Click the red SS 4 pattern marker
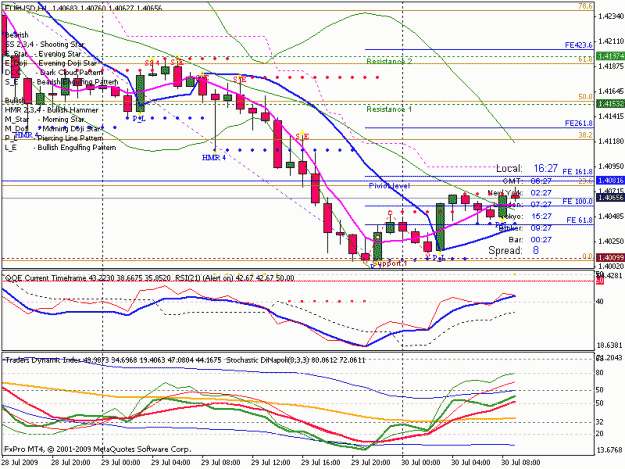The image size is (625, 469). click(x=152, y=63)
